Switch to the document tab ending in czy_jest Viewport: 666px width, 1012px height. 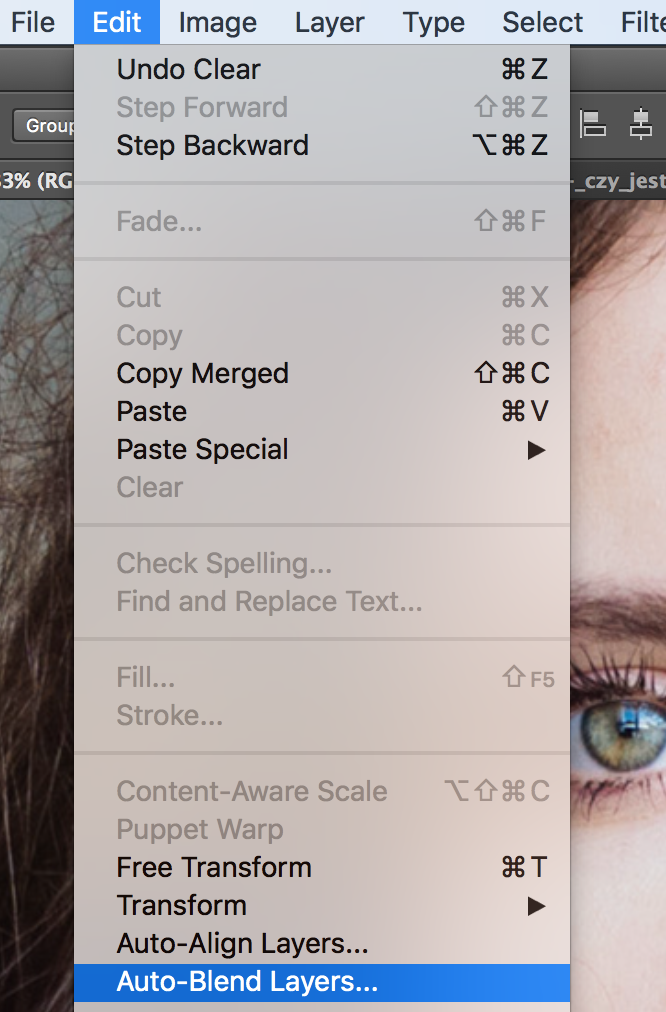pos(619,181)
